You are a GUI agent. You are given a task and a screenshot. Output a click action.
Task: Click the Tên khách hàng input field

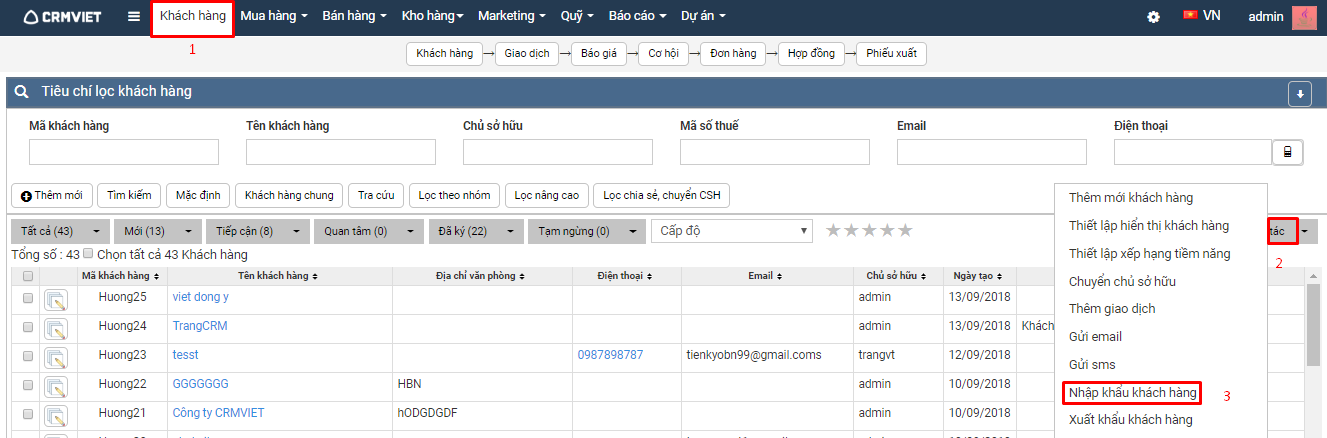coord(340,152)
